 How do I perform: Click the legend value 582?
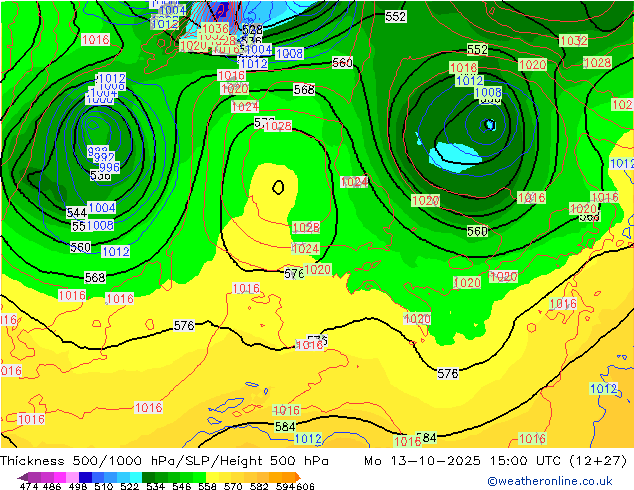coord(259,486)
